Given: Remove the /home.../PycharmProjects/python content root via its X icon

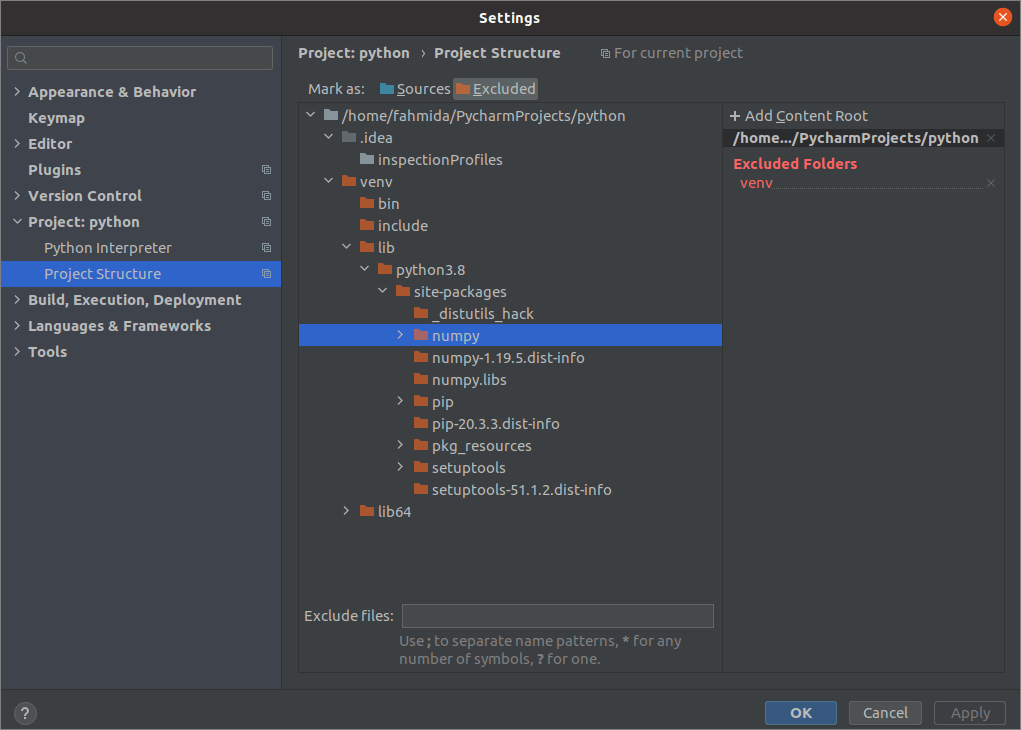Looking at the screenshot, I should coord(989,137).
